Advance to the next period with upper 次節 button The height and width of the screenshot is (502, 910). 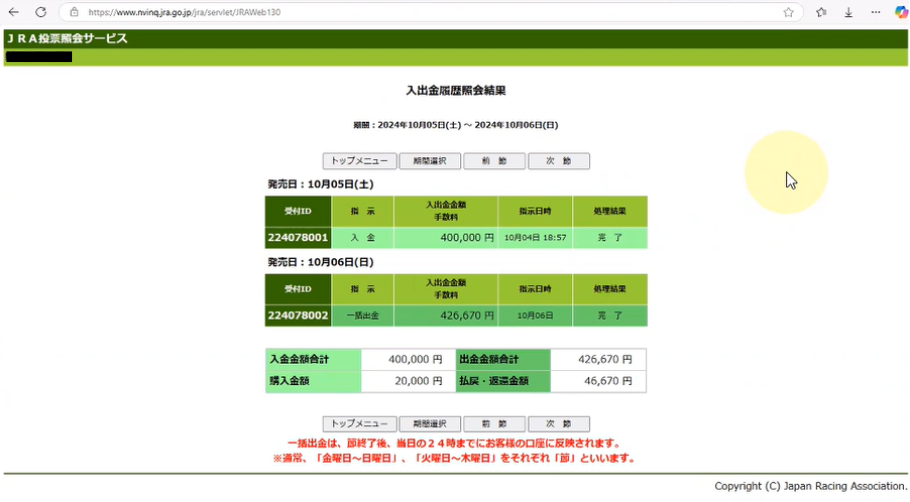pyautogui.click(x=559, y=161)
